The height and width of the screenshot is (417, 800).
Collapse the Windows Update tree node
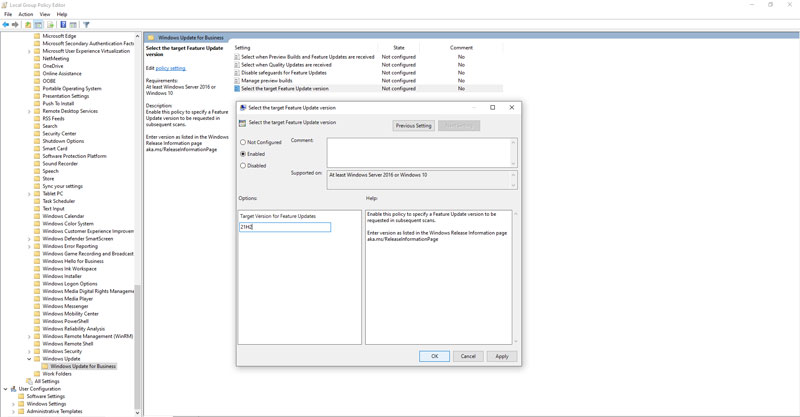click(29, 359)
